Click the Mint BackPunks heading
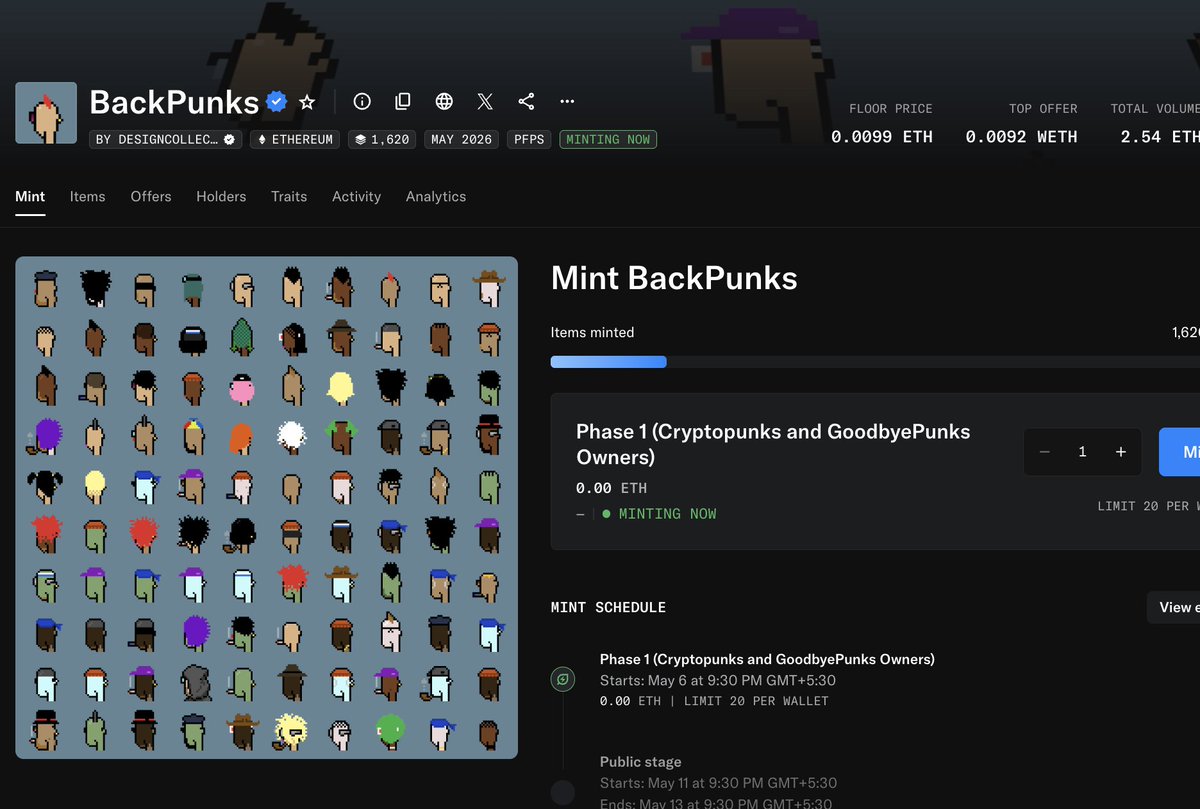Image resolution: width=1200 pixels, height=809 pixels. pos(674,278)
